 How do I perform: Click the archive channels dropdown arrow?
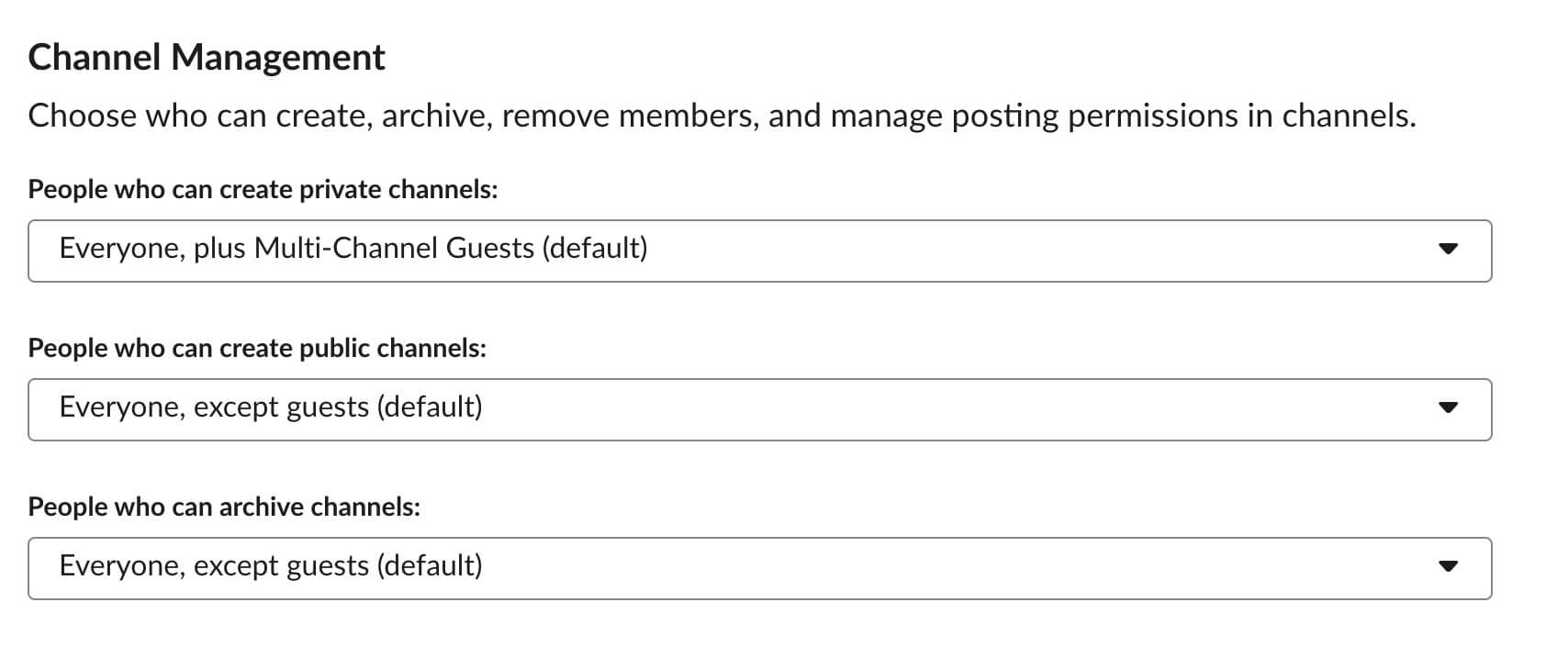[1448, 566]
